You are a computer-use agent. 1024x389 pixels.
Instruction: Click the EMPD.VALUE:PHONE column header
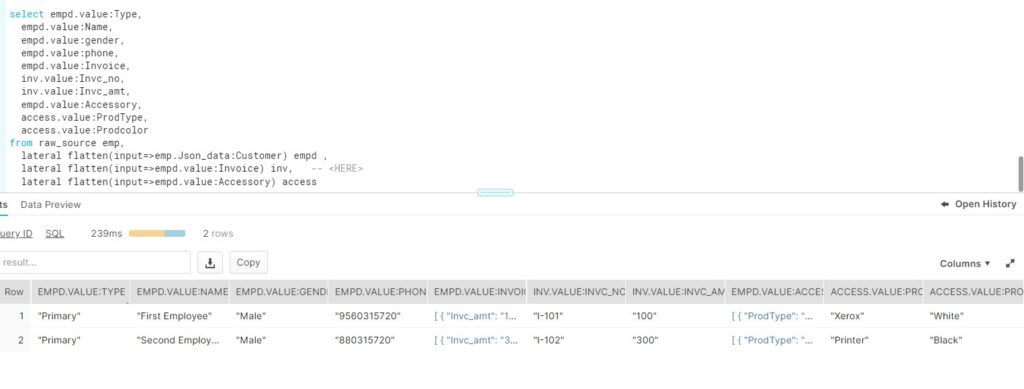coord(378,292)
